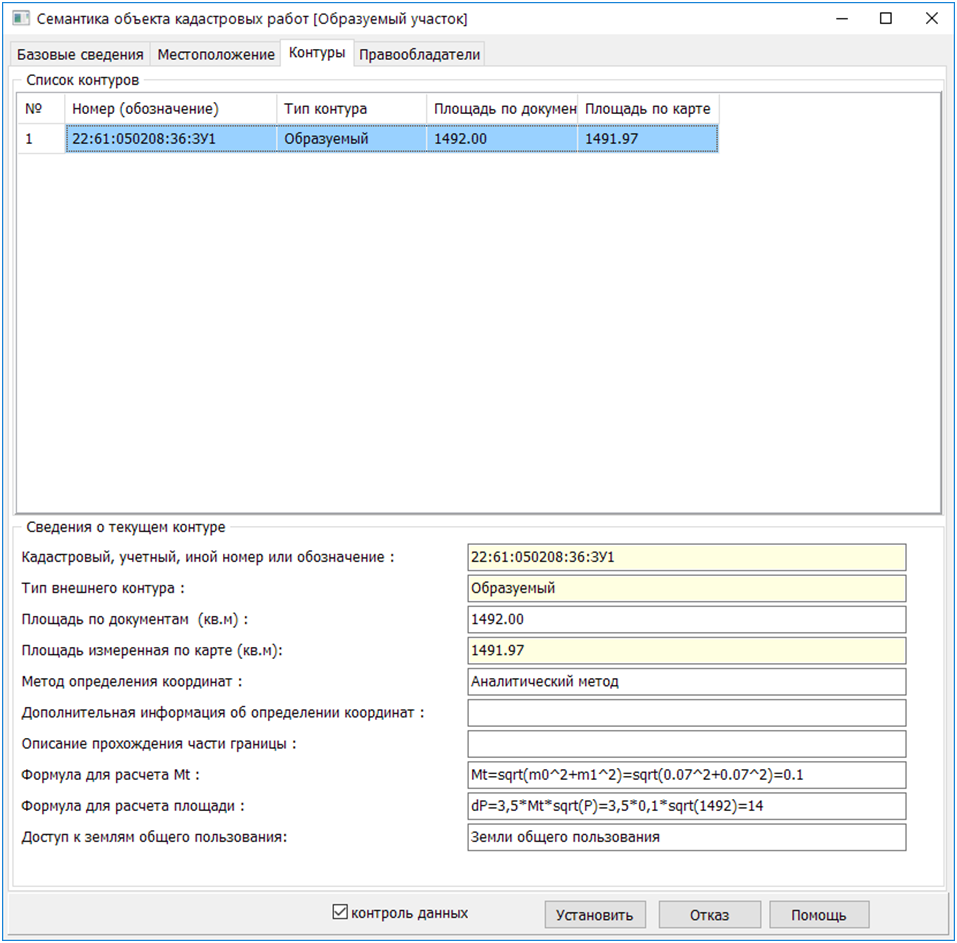Click the «Номер (обозначение)» column header

170,108
